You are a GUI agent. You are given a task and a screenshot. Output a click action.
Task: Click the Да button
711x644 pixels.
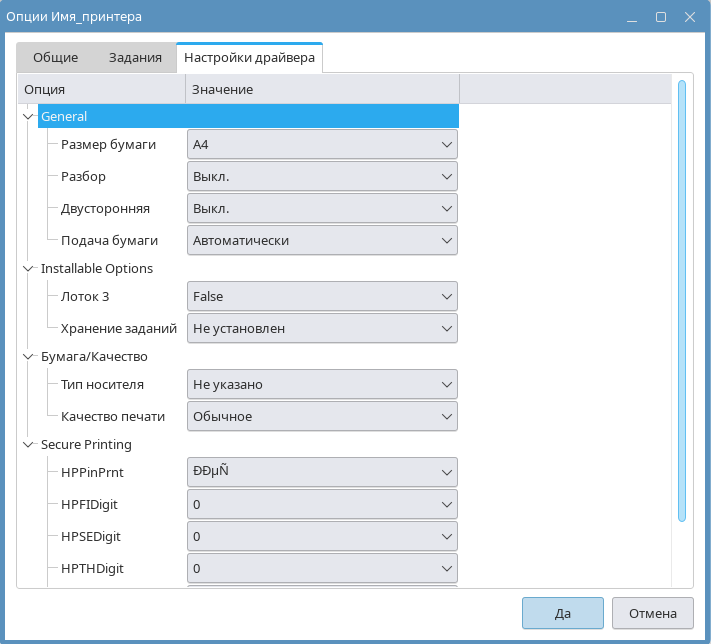(562, 613)
